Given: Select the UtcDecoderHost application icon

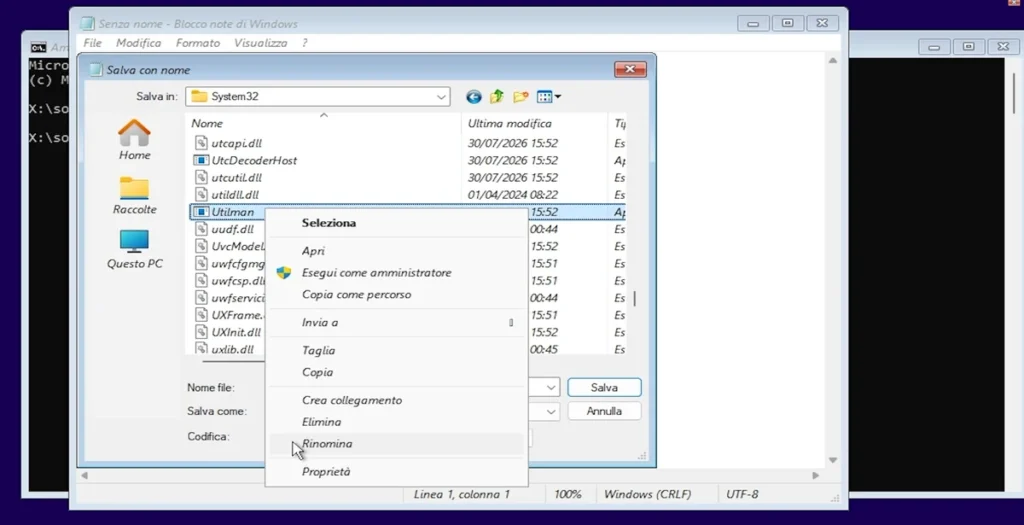Looking at the screenshot, I should 201,160.
